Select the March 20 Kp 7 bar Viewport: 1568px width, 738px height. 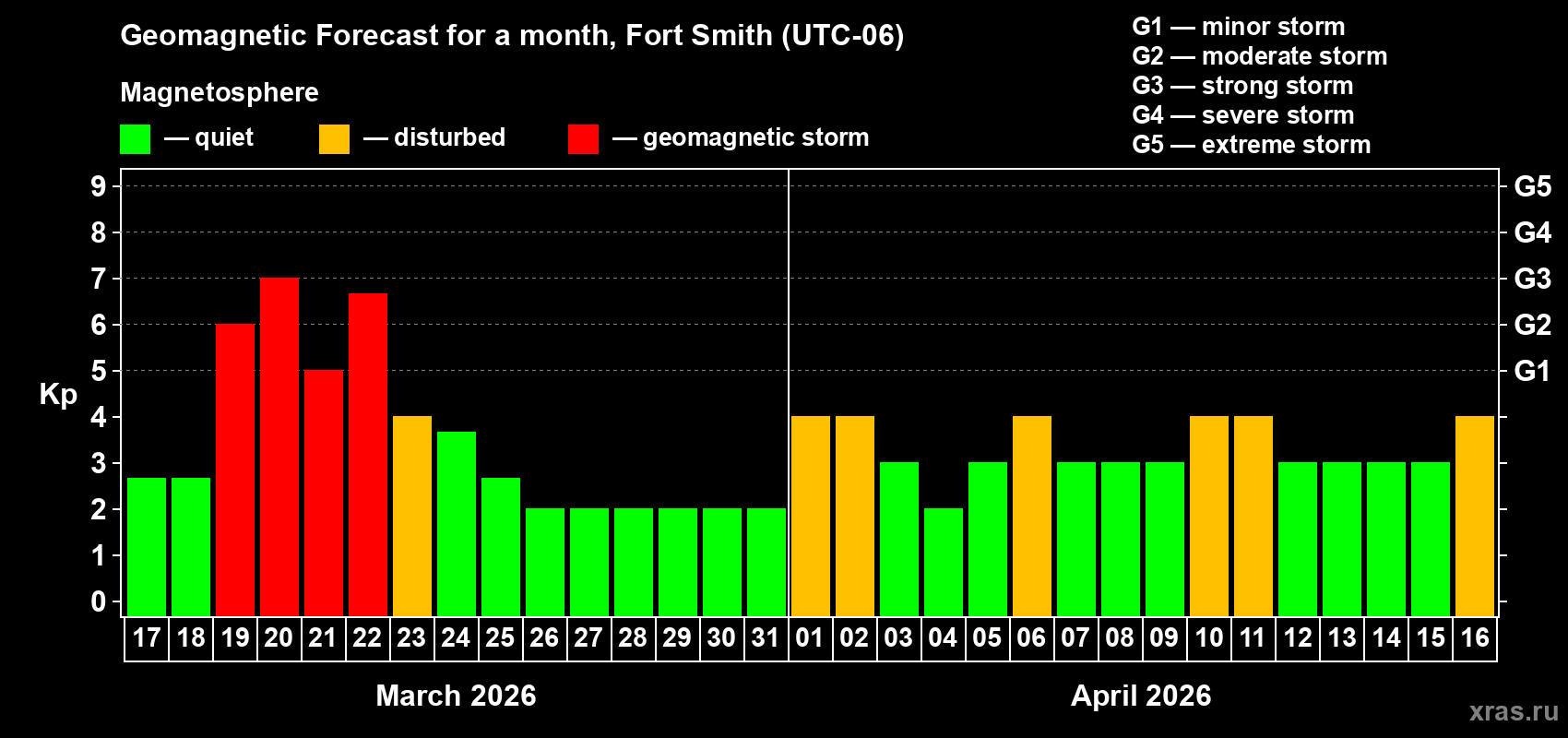[279, 447]
